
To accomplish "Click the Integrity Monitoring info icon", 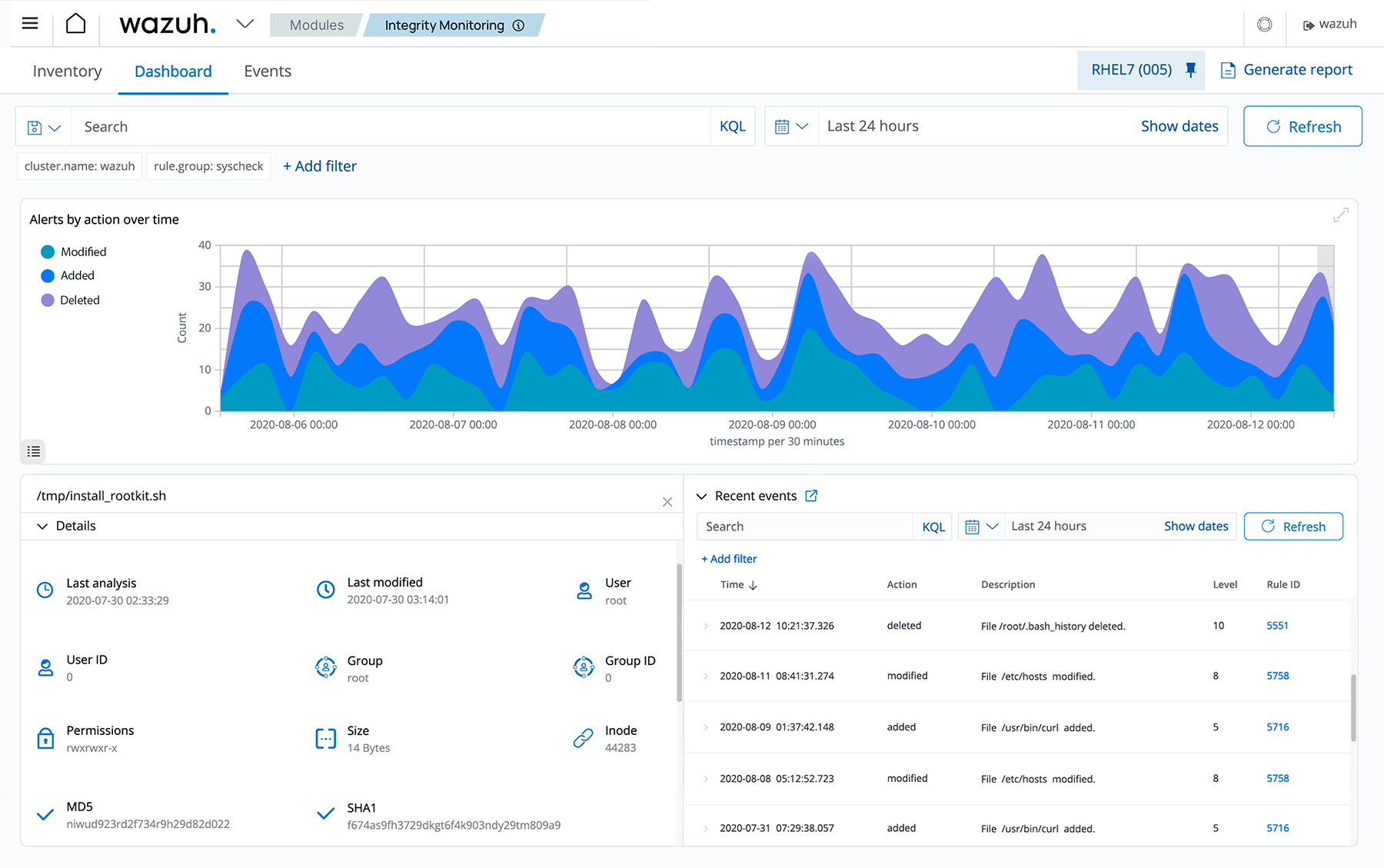I will [519, 25].
